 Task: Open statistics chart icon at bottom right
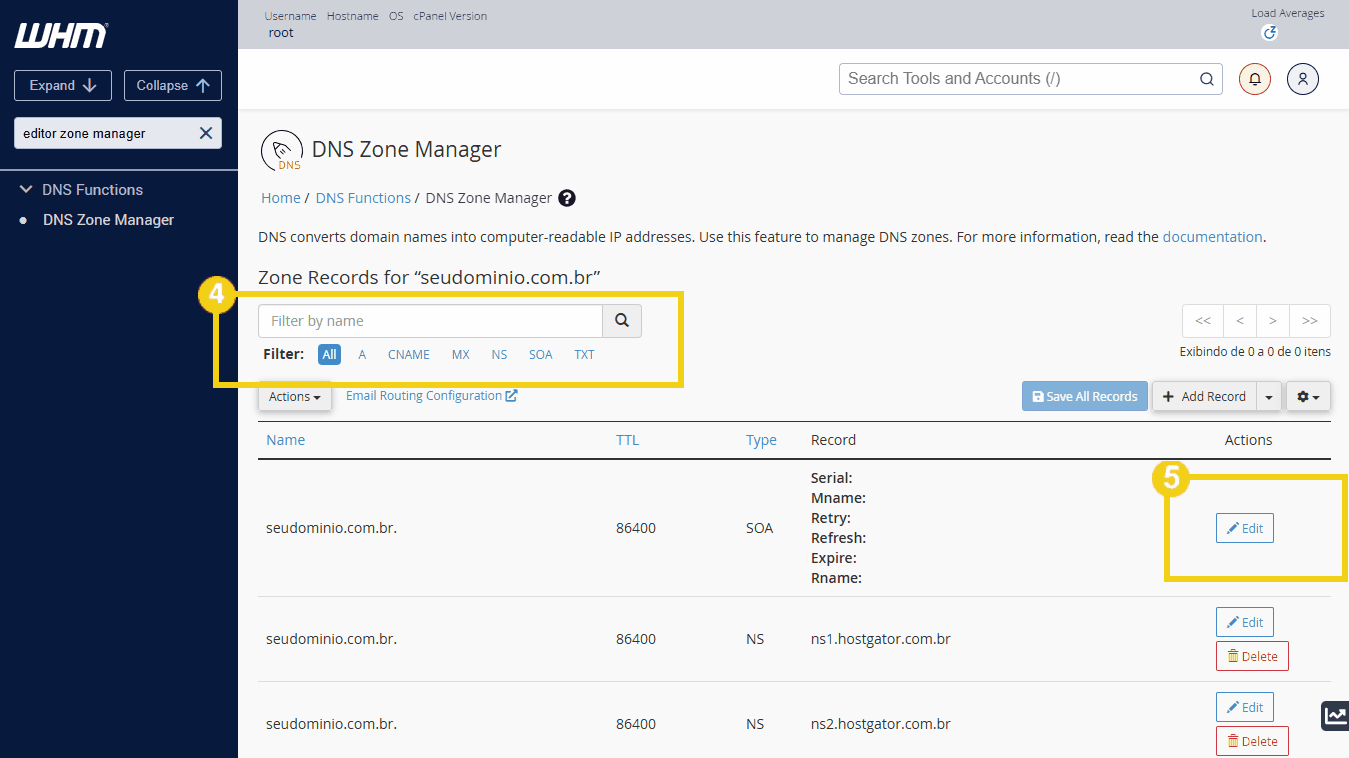coord(1335,716)
